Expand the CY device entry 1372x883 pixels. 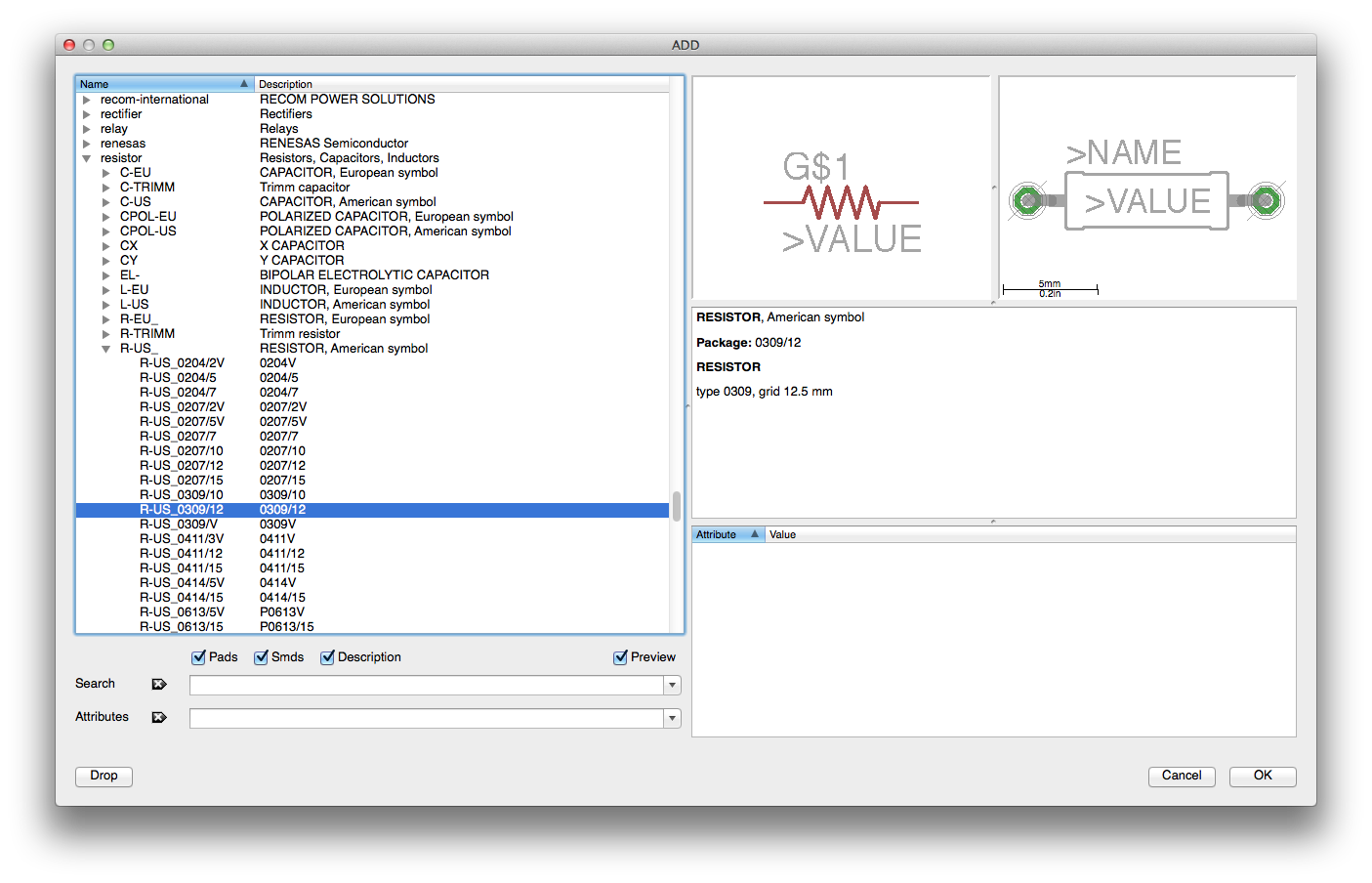[106, 261]
